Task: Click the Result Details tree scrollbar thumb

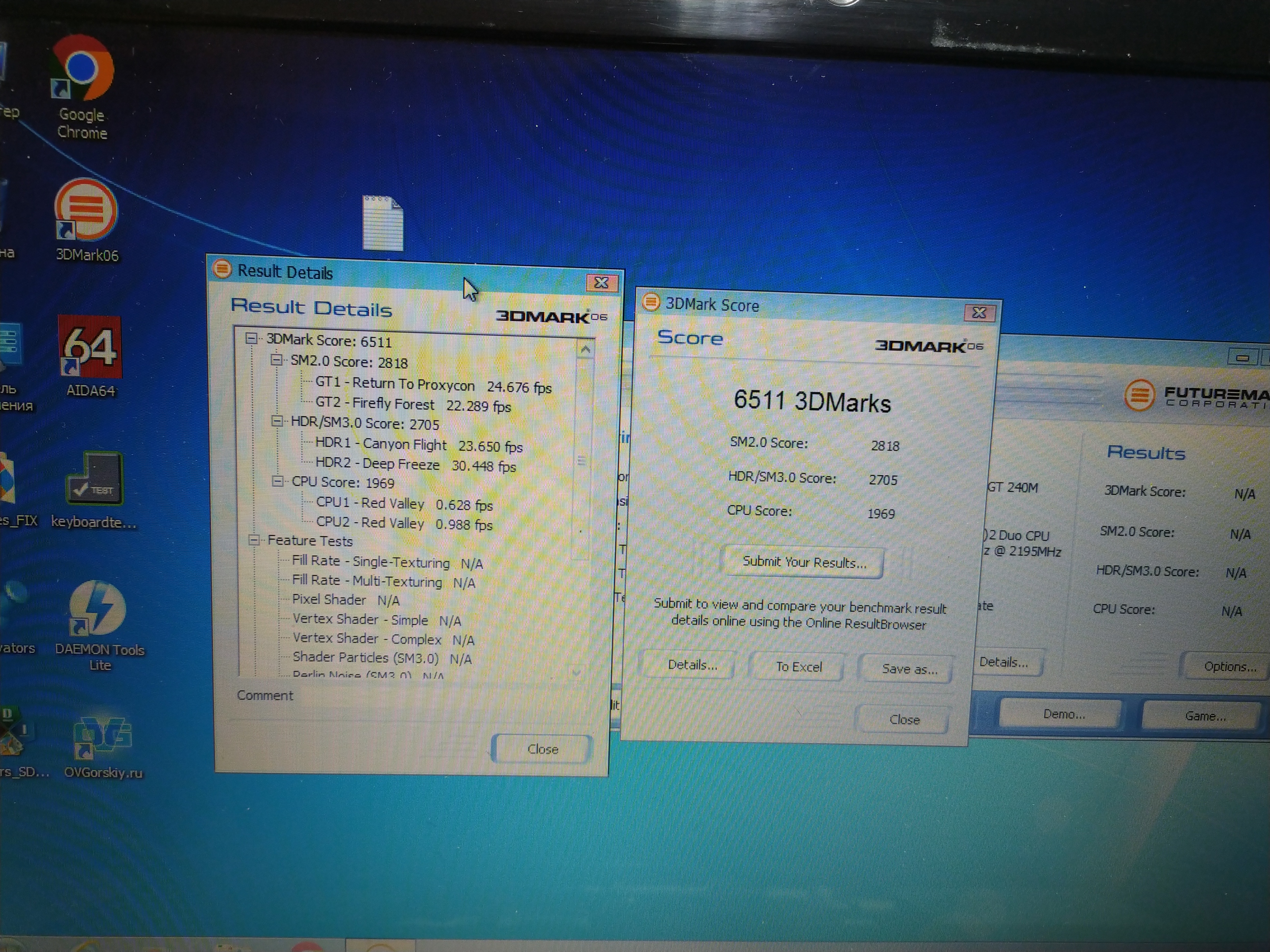Action: [x=582, y=459]
